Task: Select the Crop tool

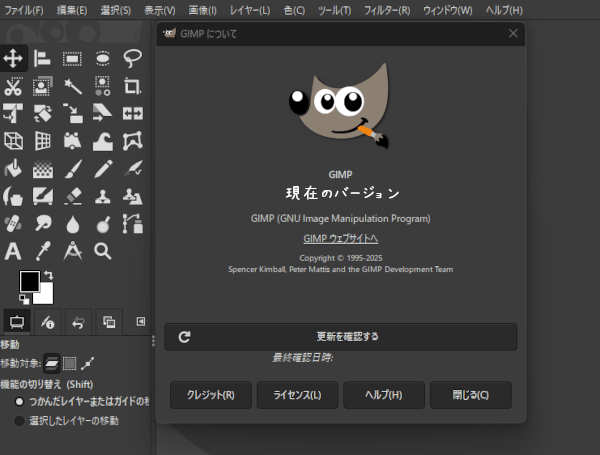Action: (x=132, y=86)
